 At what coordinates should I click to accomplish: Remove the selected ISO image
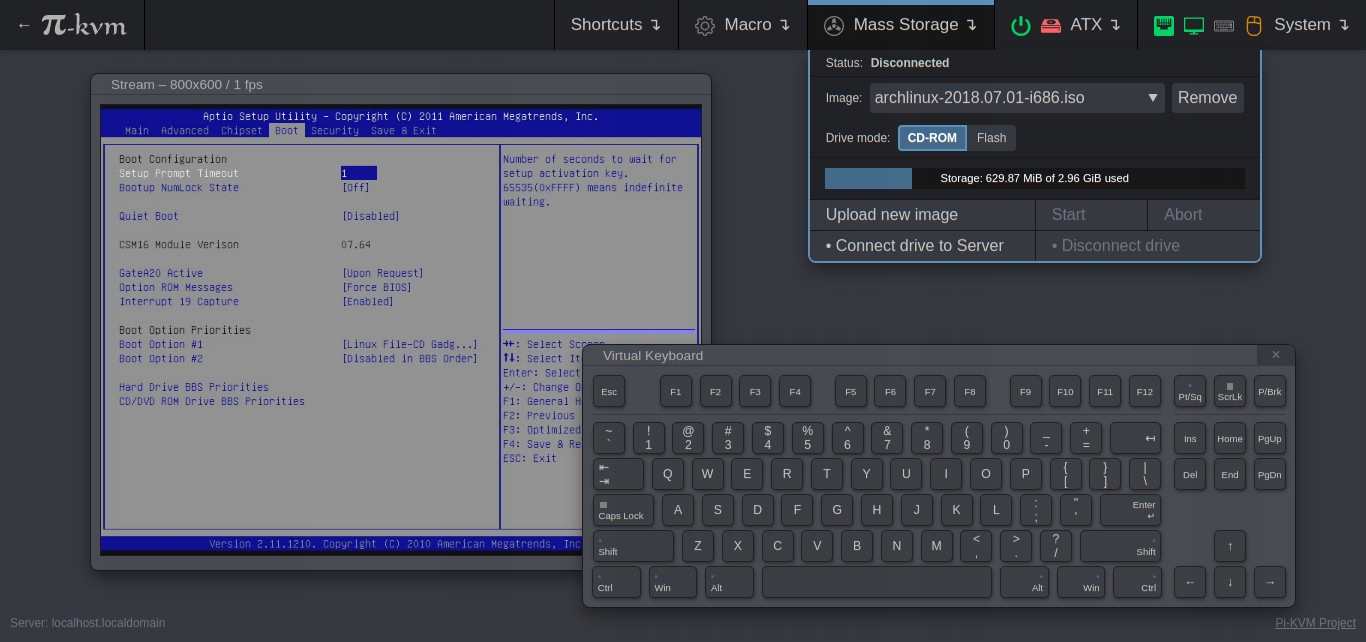(1207, 98)
